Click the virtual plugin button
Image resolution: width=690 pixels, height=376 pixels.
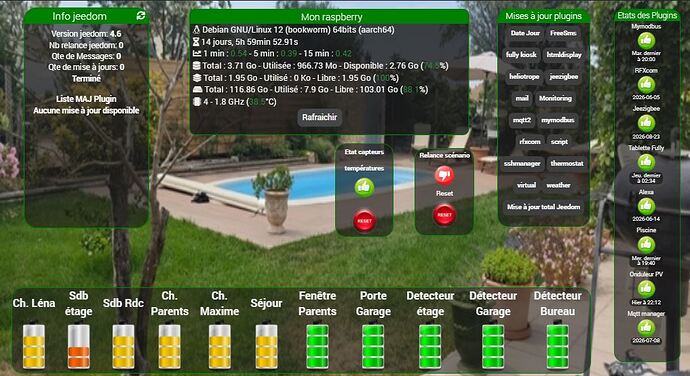(526, 185)
